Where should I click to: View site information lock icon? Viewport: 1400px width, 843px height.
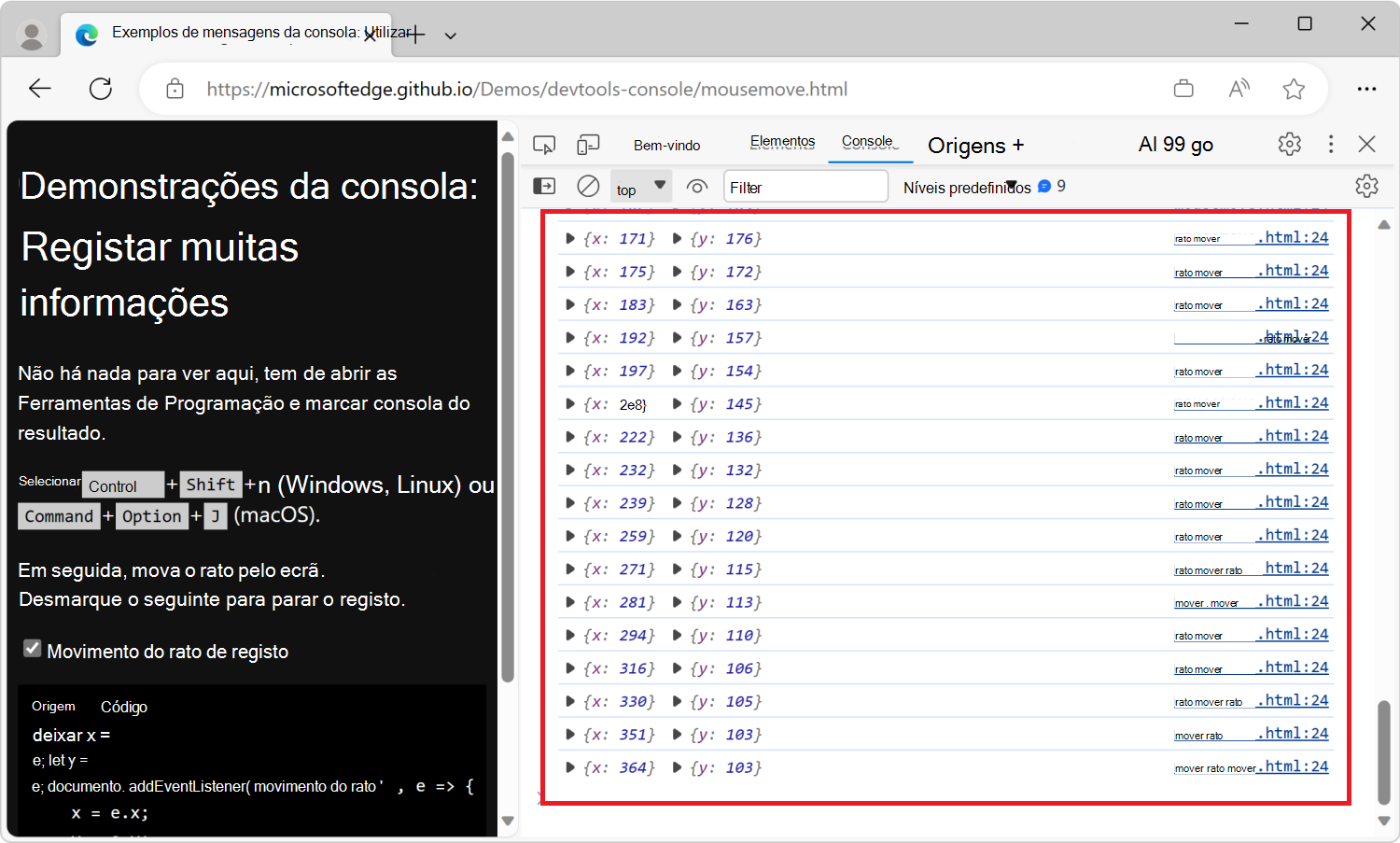click(175, 89)
